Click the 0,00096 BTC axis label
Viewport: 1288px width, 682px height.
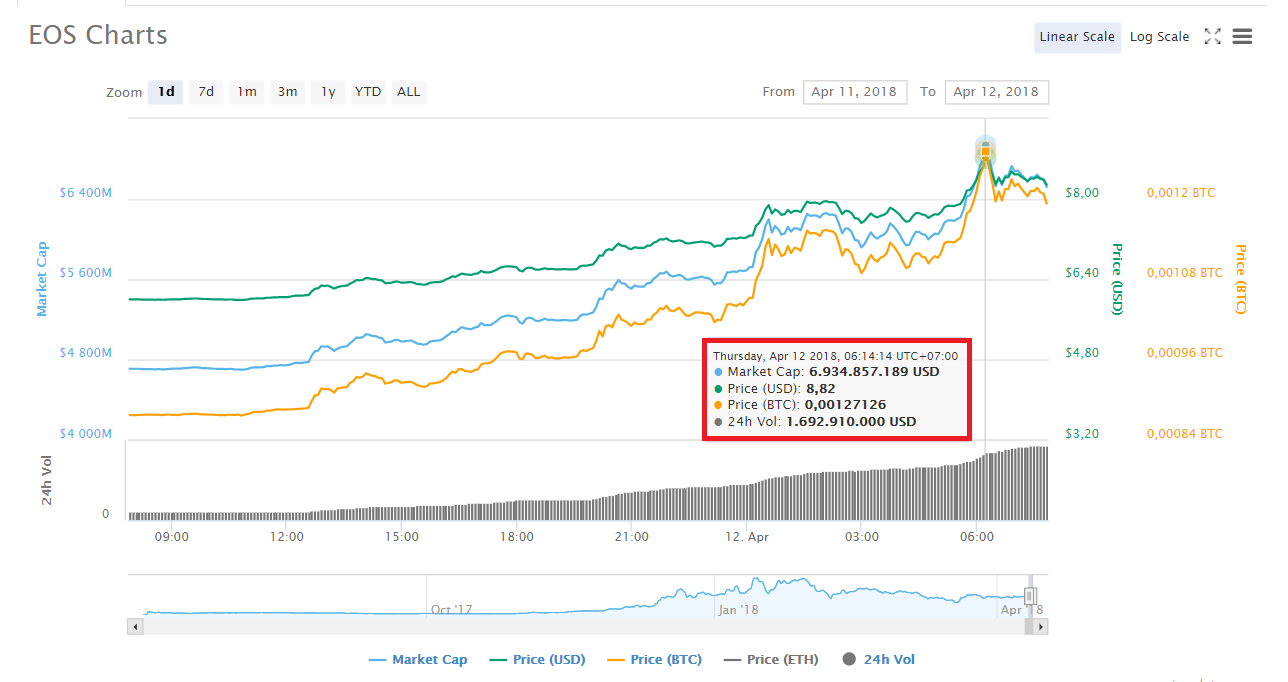pos(1184,353)
